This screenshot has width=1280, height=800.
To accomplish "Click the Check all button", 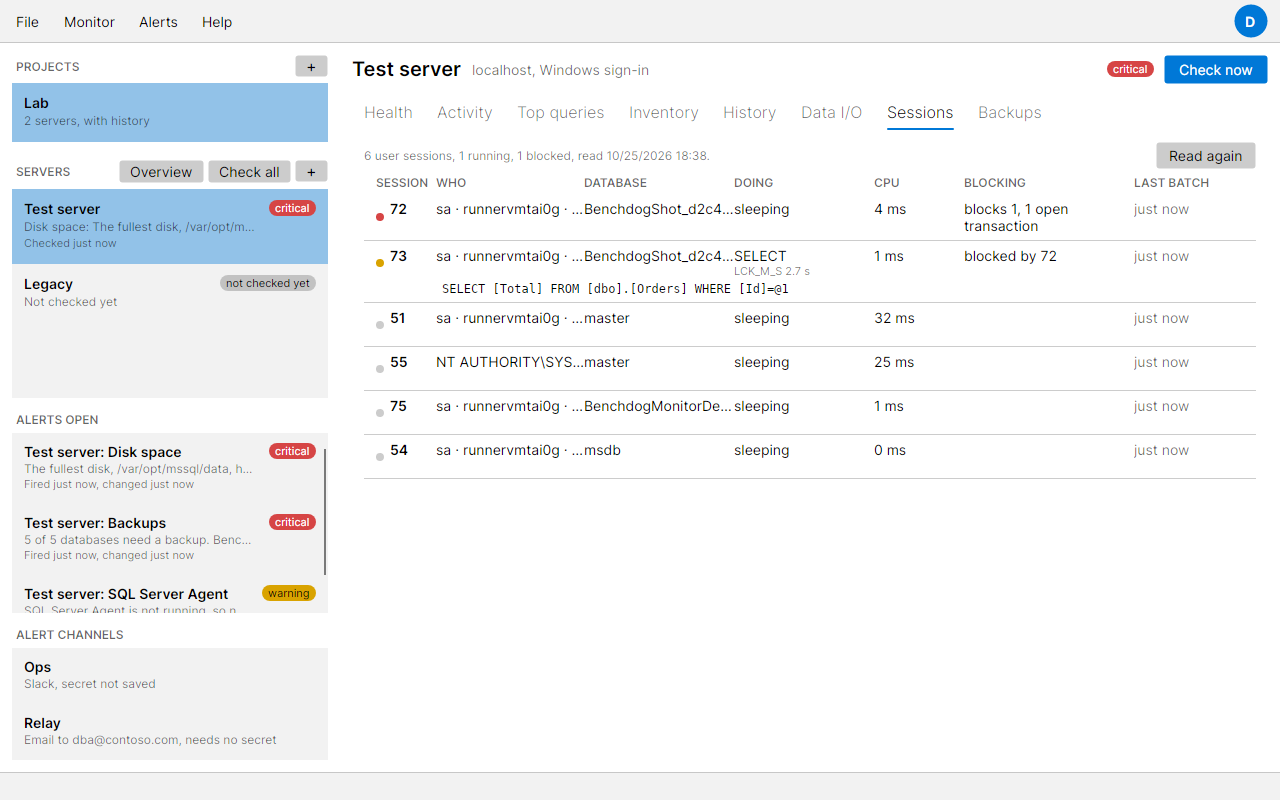I will (249, 172).
